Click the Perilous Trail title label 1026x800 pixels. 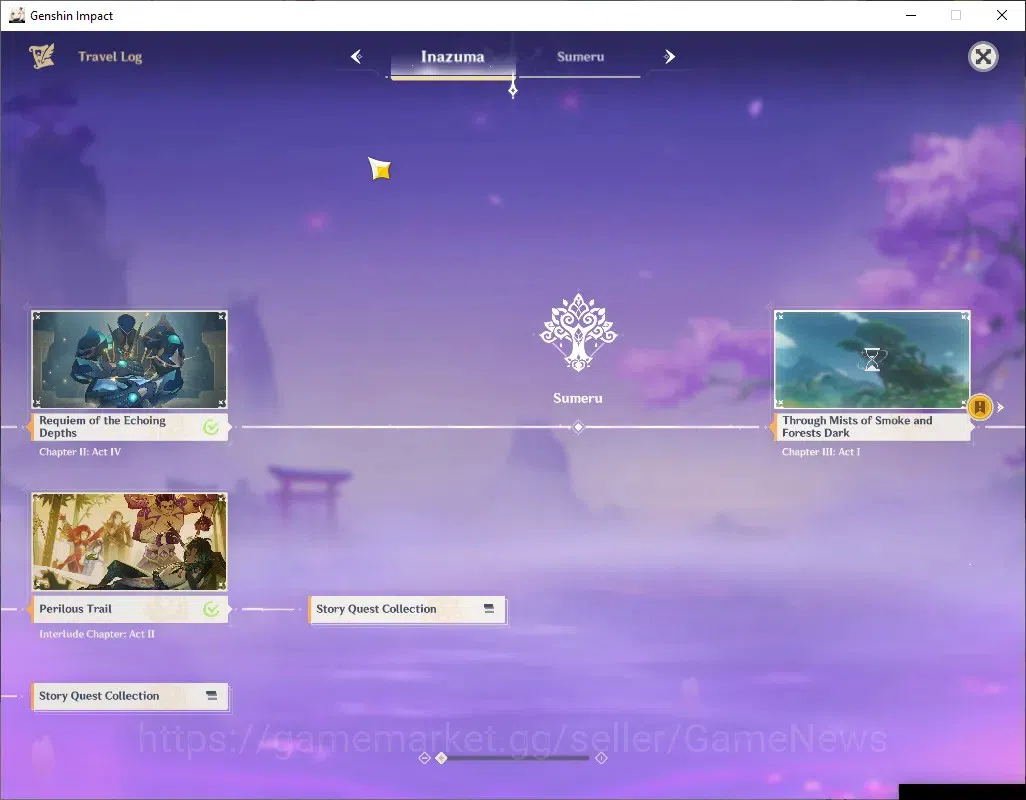[x=75, y=609]
